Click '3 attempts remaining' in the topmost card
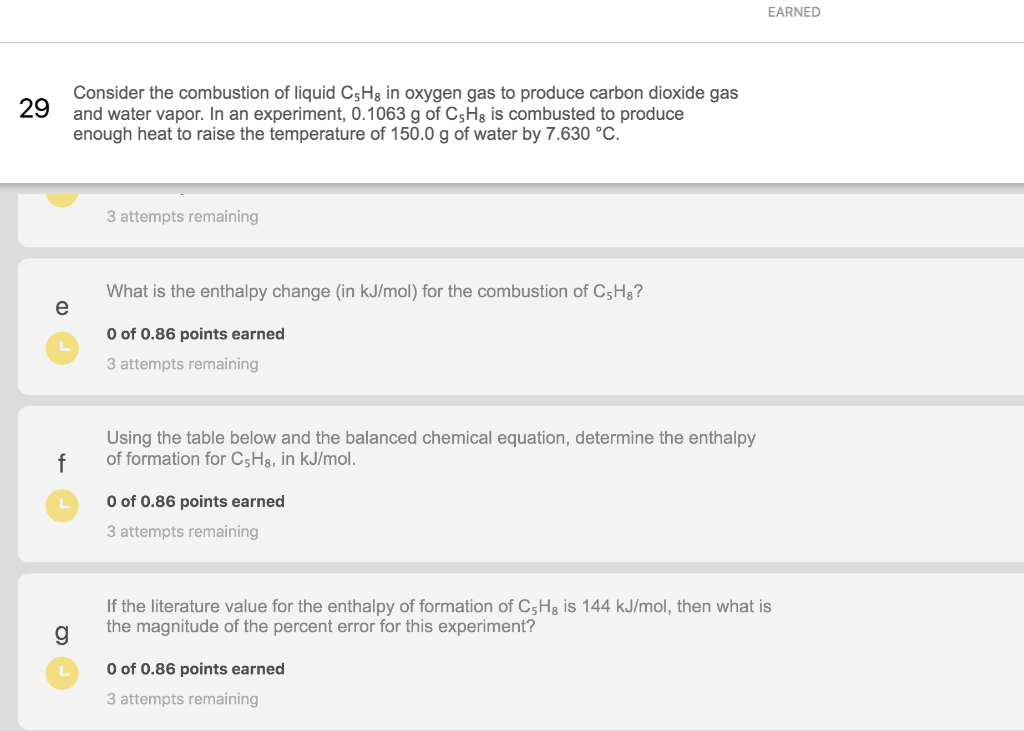The image size is (1024, 731). (x=182, y=216)
